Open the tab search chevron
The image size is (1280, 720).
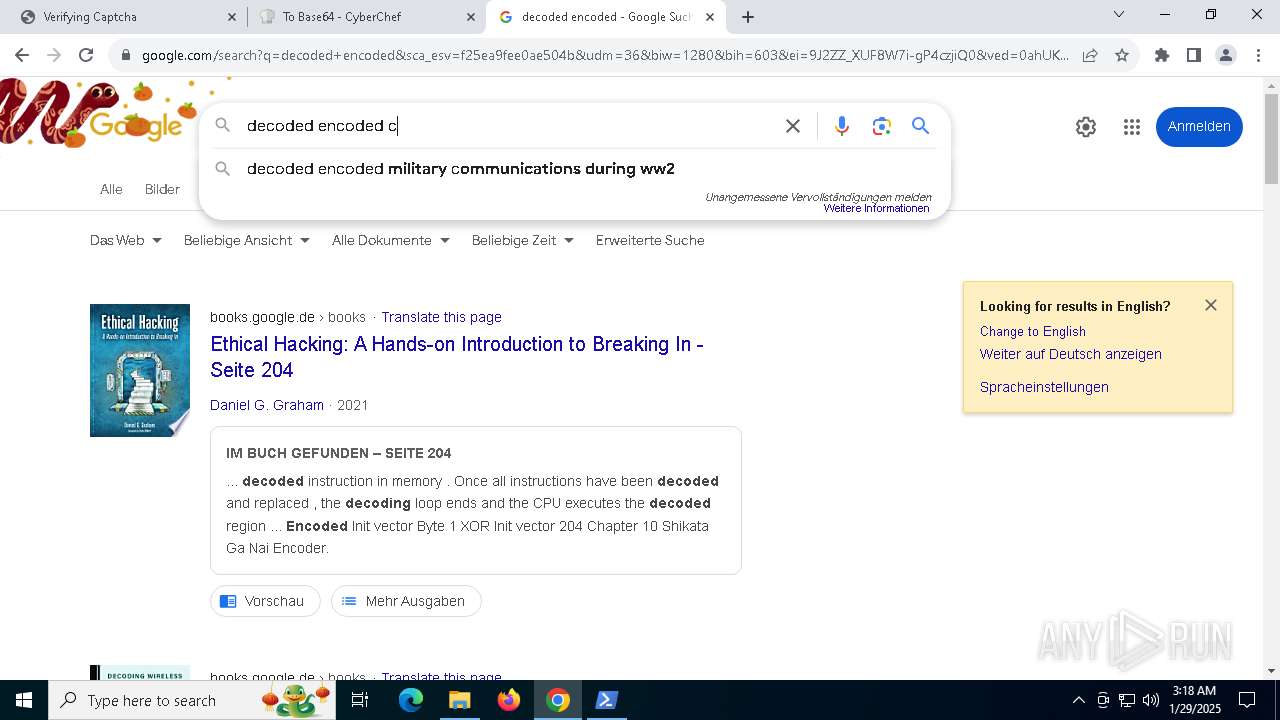1119,15
